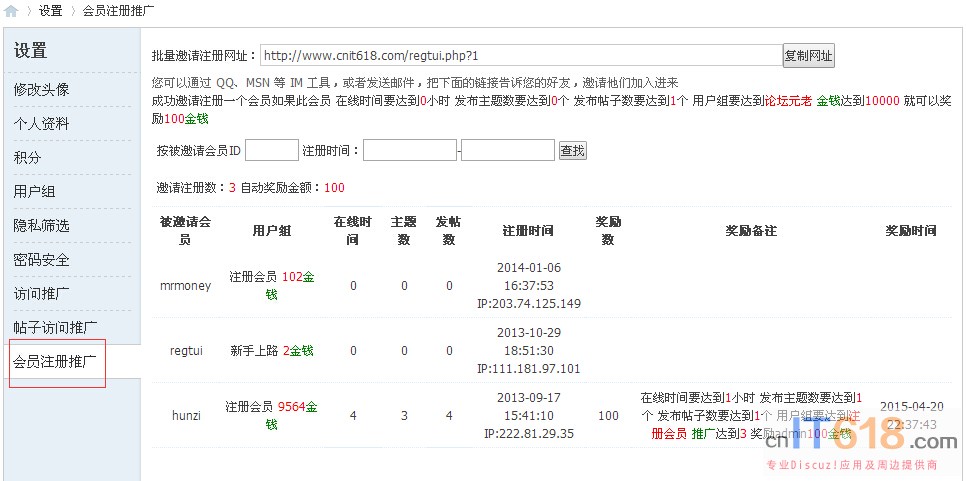Go to 访问推广 sidebar item

(x=41, y=294)
